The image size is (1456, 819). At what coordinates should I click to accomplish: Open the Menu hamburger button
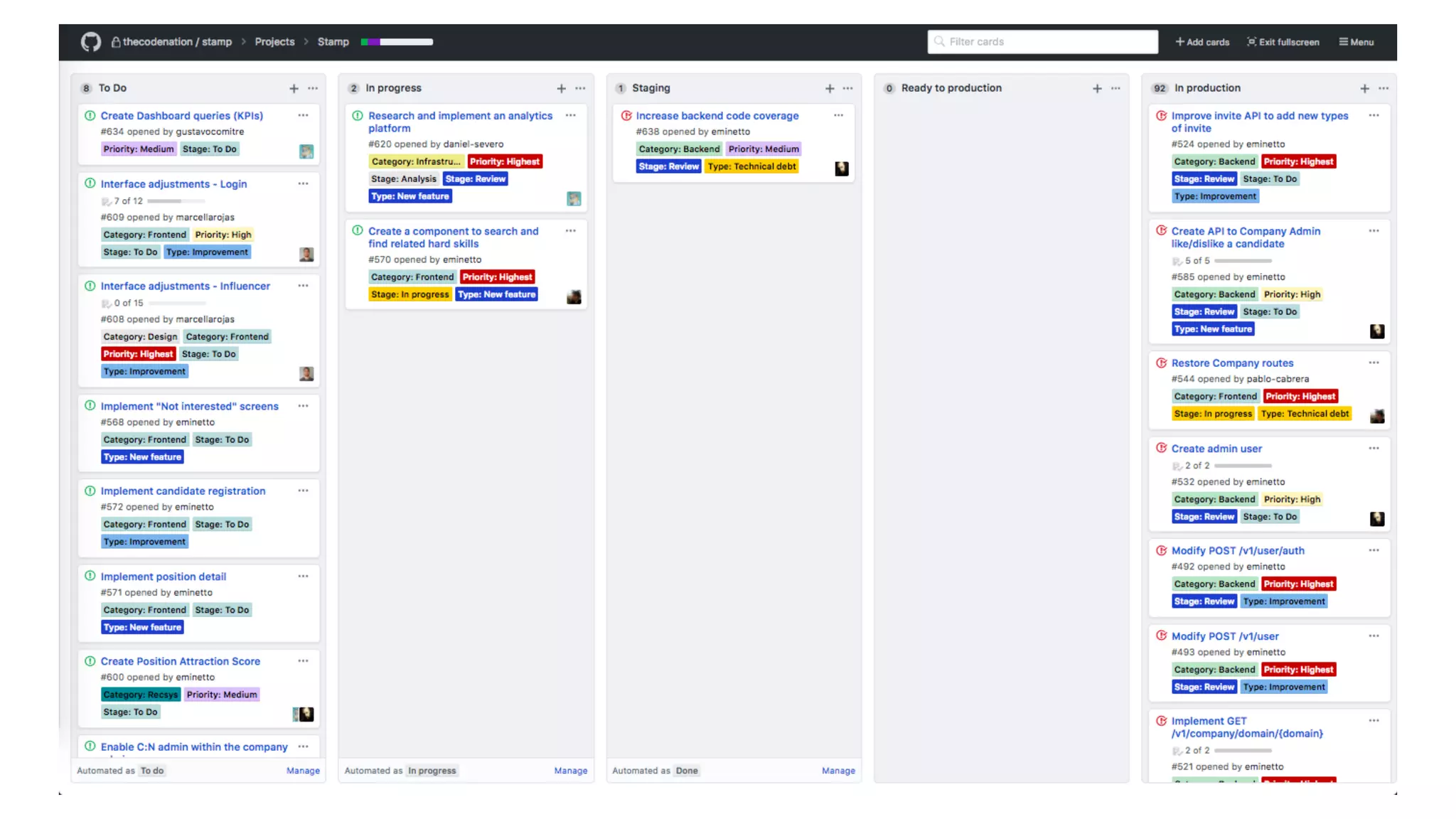pos(1356,42)
